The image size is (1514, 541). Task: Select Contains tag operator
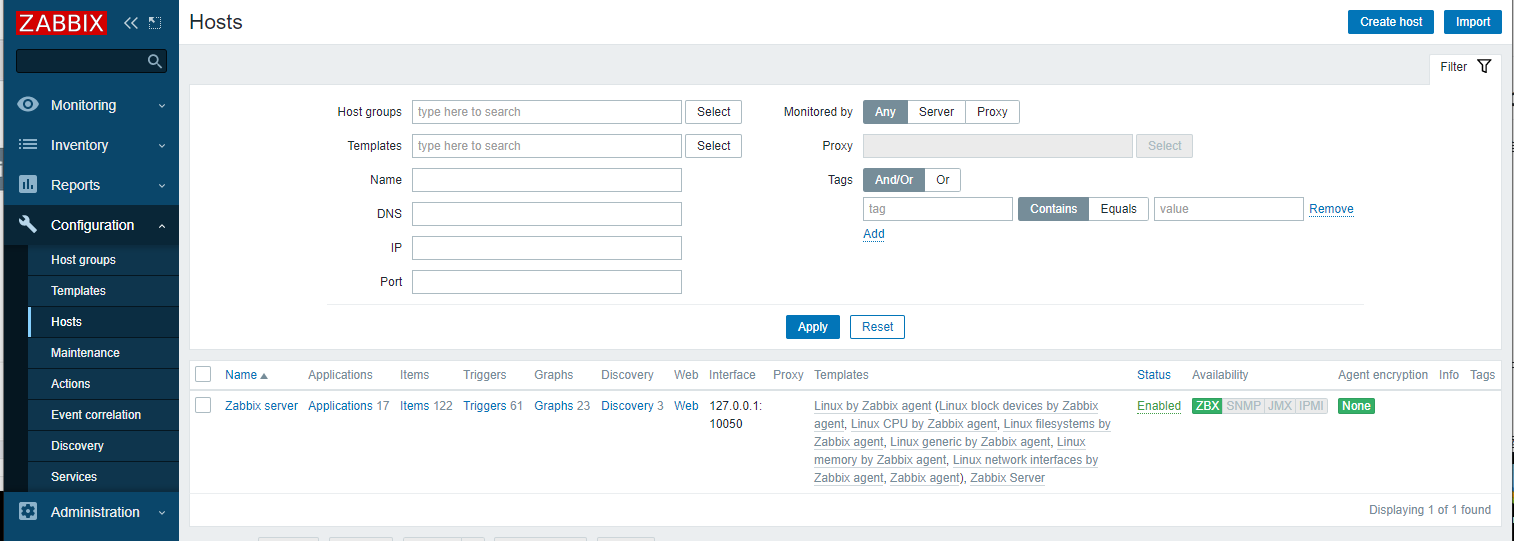1053,209
